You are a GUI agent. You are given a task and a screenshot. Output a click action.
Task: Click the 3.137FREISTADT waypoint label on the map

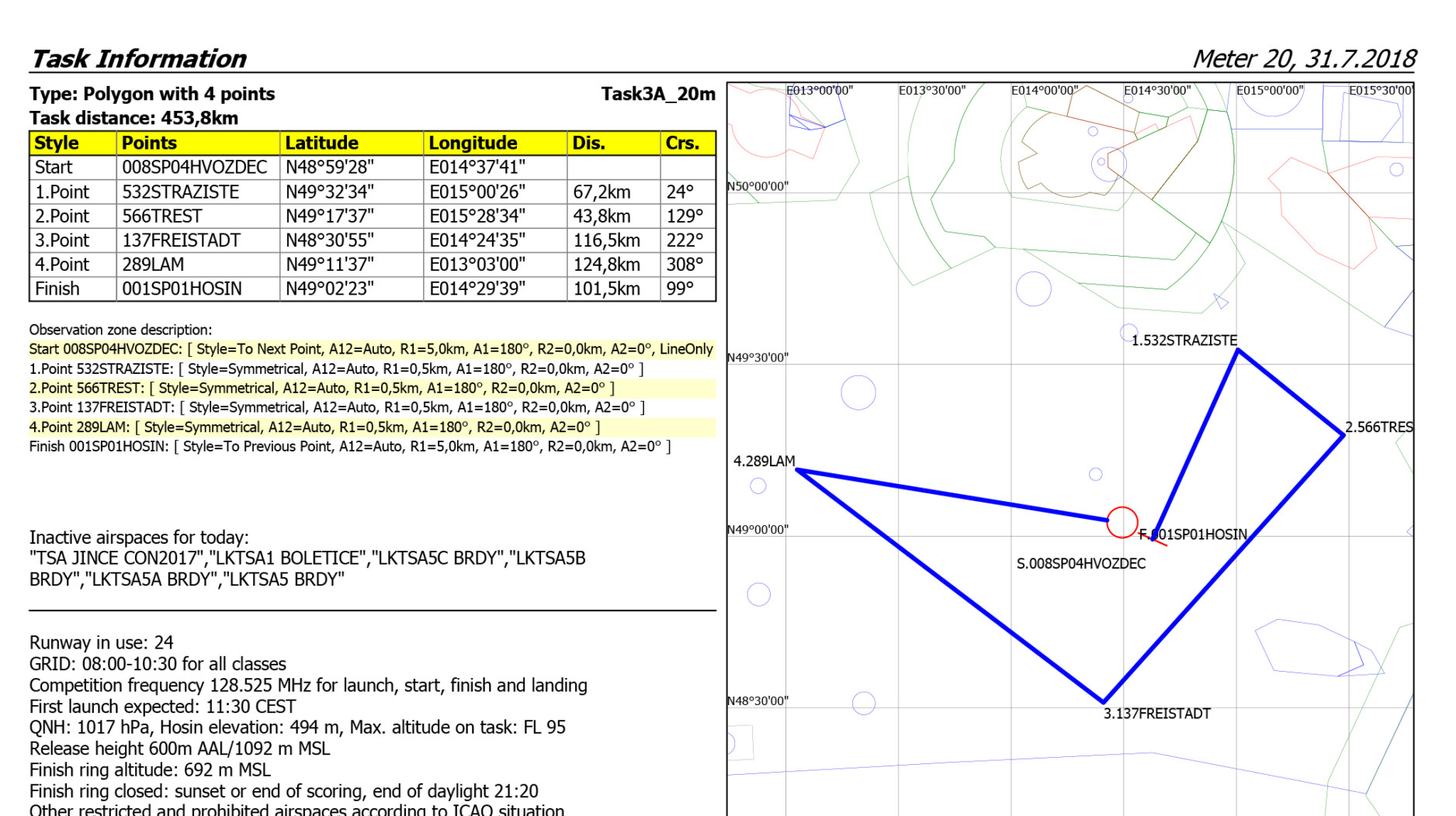[x=1156, y=714]
